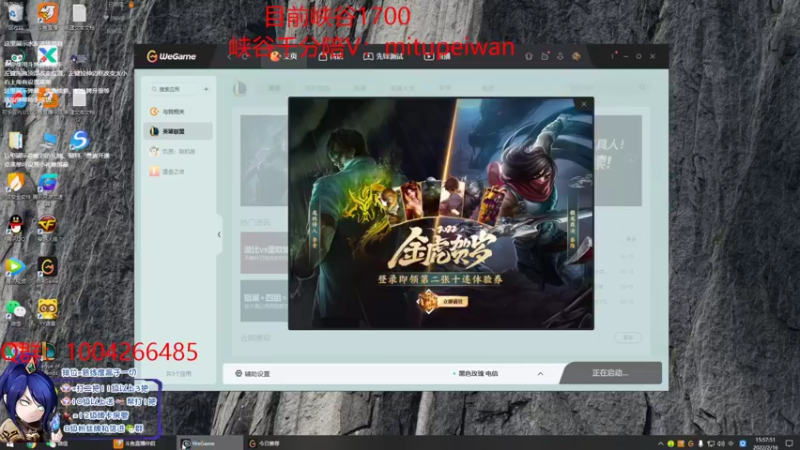
Task: Click the WeGame taskbar button
Action: 209,443
